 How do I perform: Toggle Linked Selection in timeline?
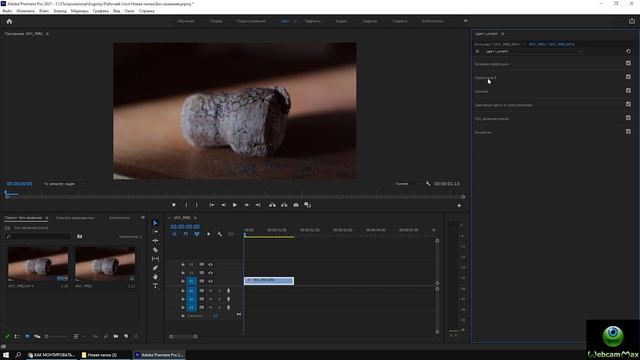(197, 234)
